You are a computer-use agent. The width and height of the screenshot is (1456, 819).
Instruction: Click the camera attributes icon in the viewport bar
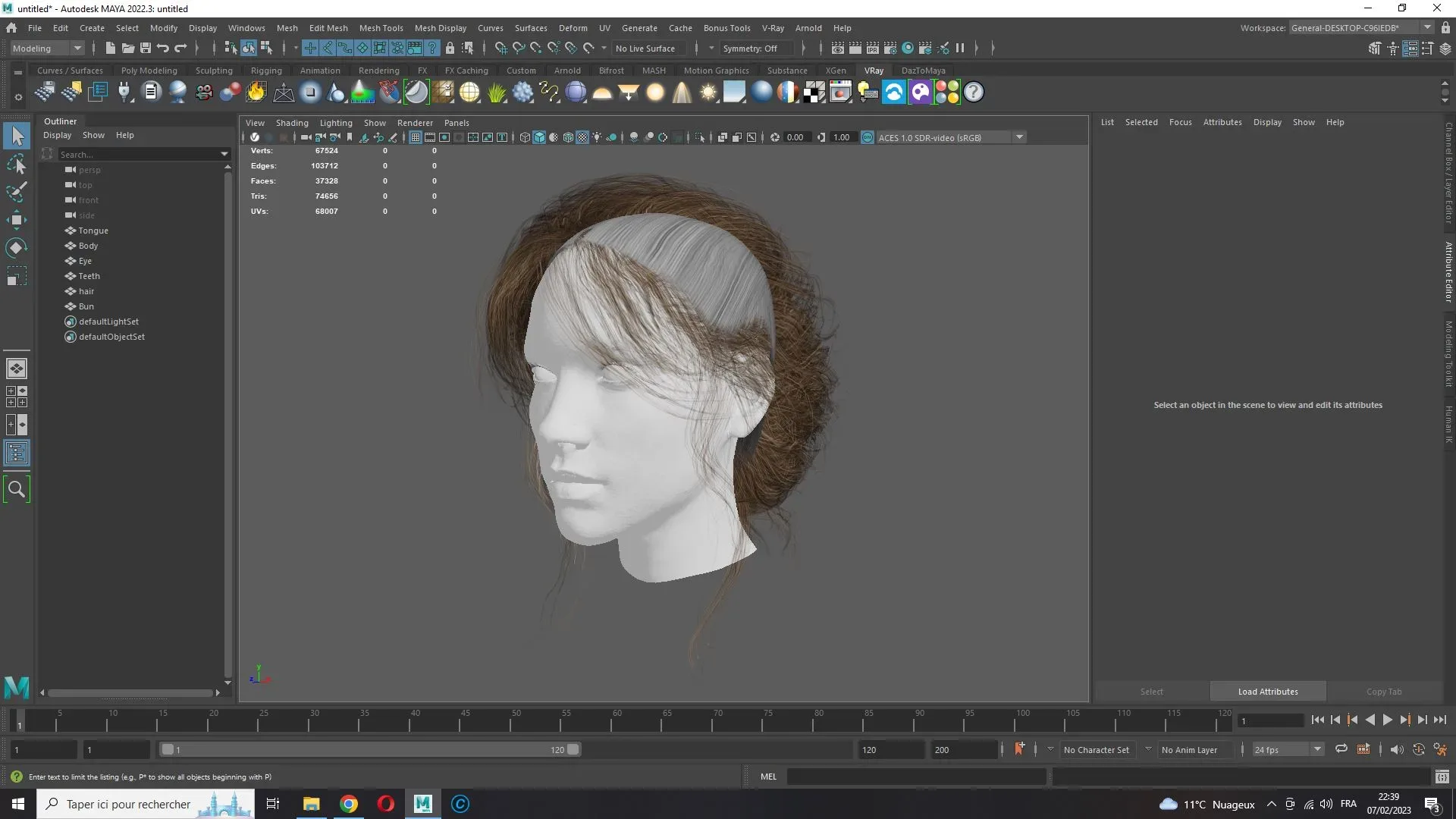tap(333, 137)
